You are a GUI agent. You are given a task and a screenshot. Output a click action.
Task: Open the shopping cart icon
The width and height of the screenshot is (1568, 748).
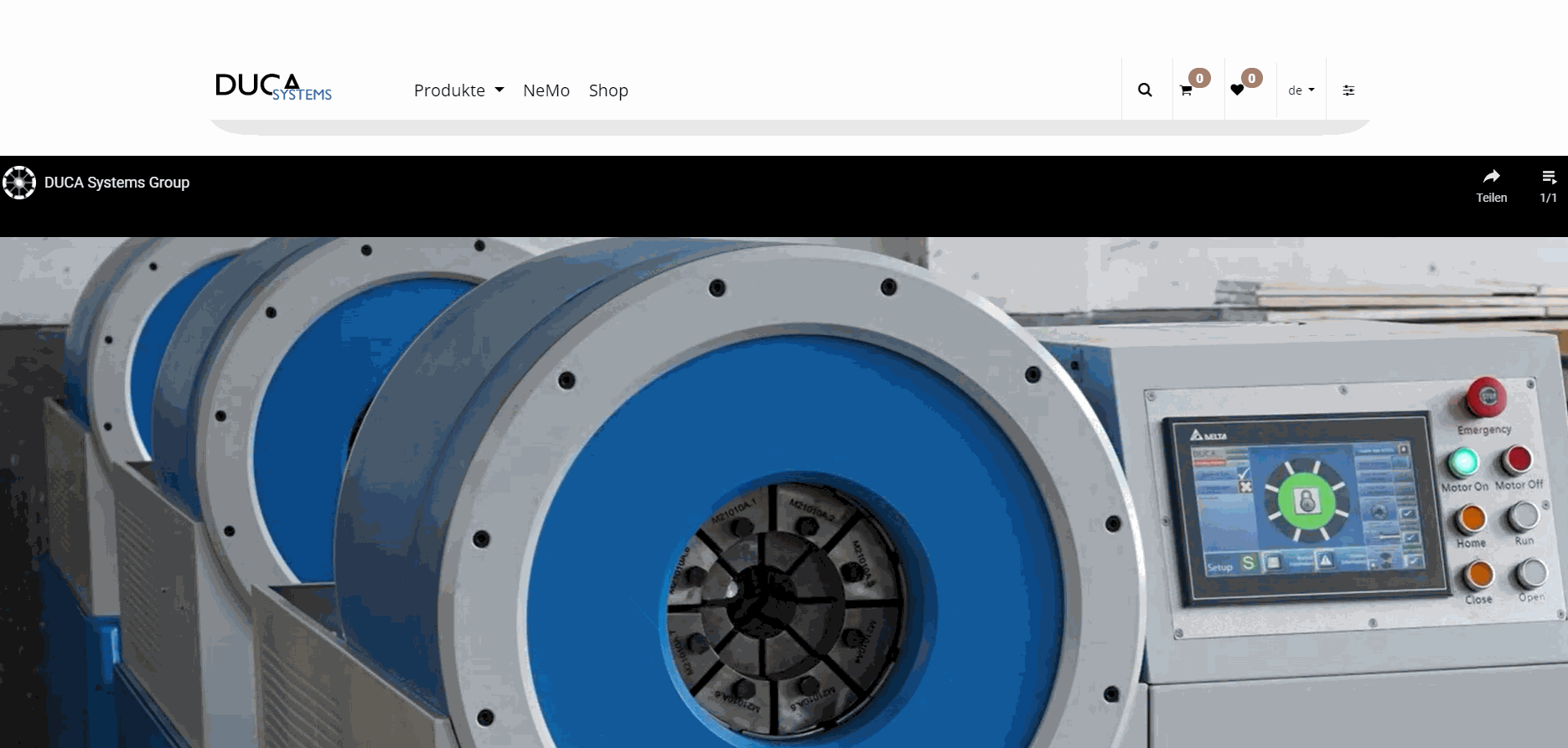tap(1186, 90)
